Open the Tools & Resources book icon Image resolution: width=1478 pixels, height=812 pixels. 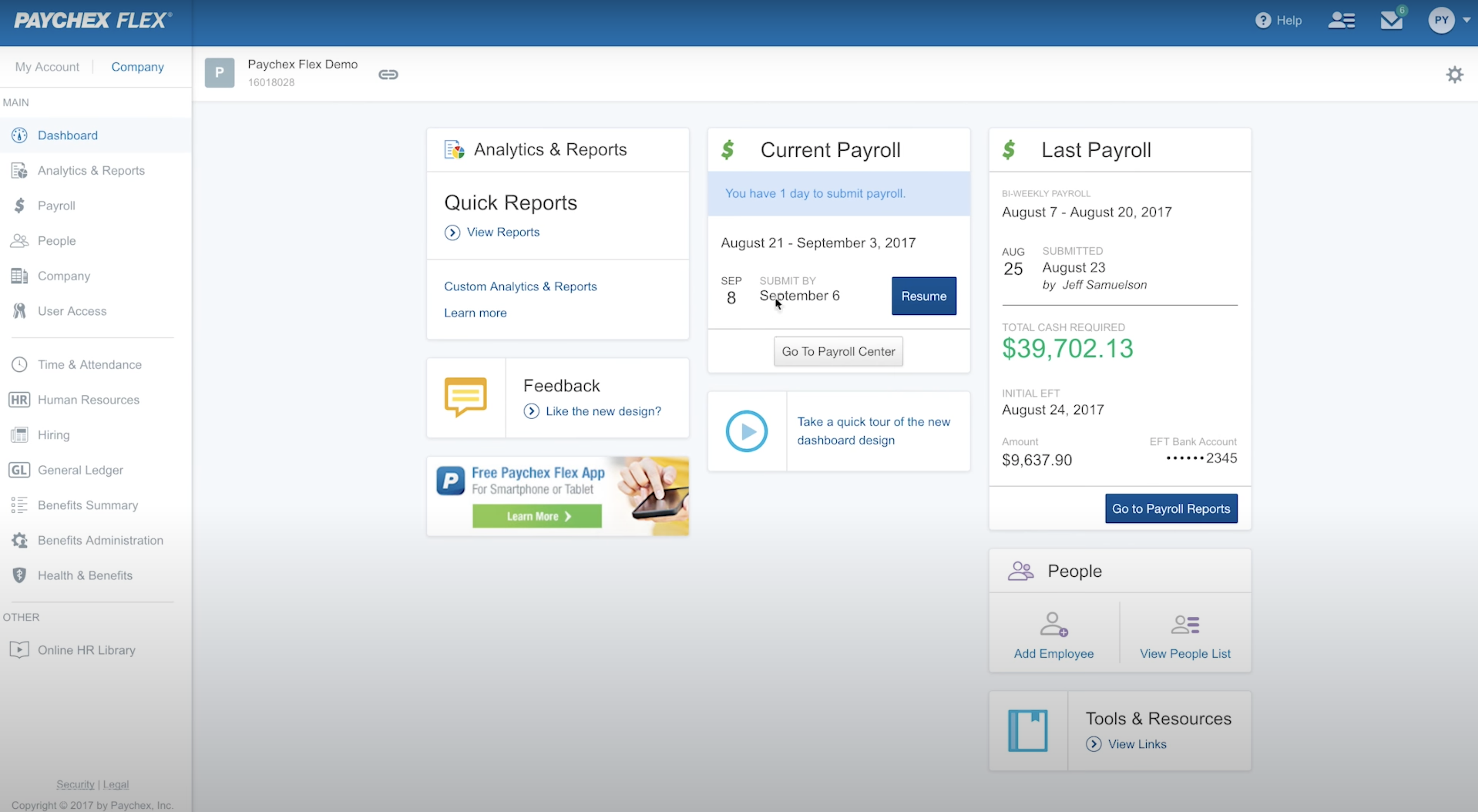[1027, 731]
